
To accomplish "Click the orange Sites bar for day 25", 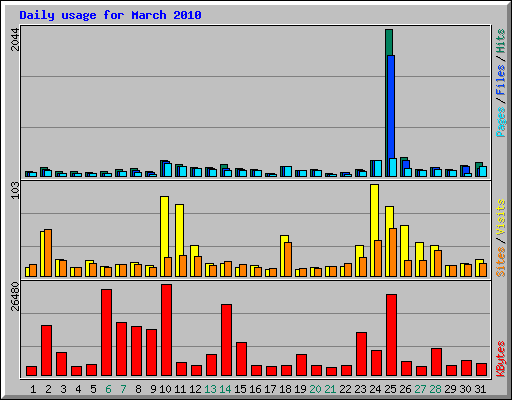I will [x=393, y=252].
